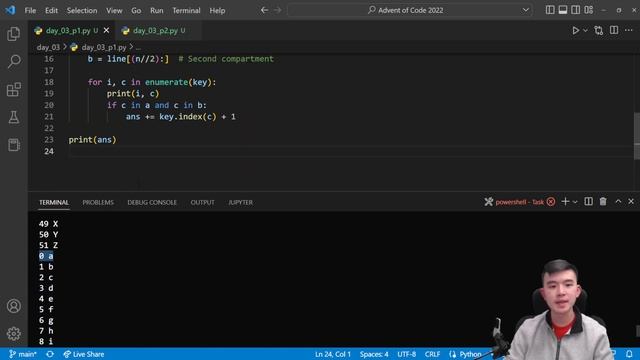This screenshot has height=360, width=640.
Task: Run Python file with play button
Action: point(576,31)
